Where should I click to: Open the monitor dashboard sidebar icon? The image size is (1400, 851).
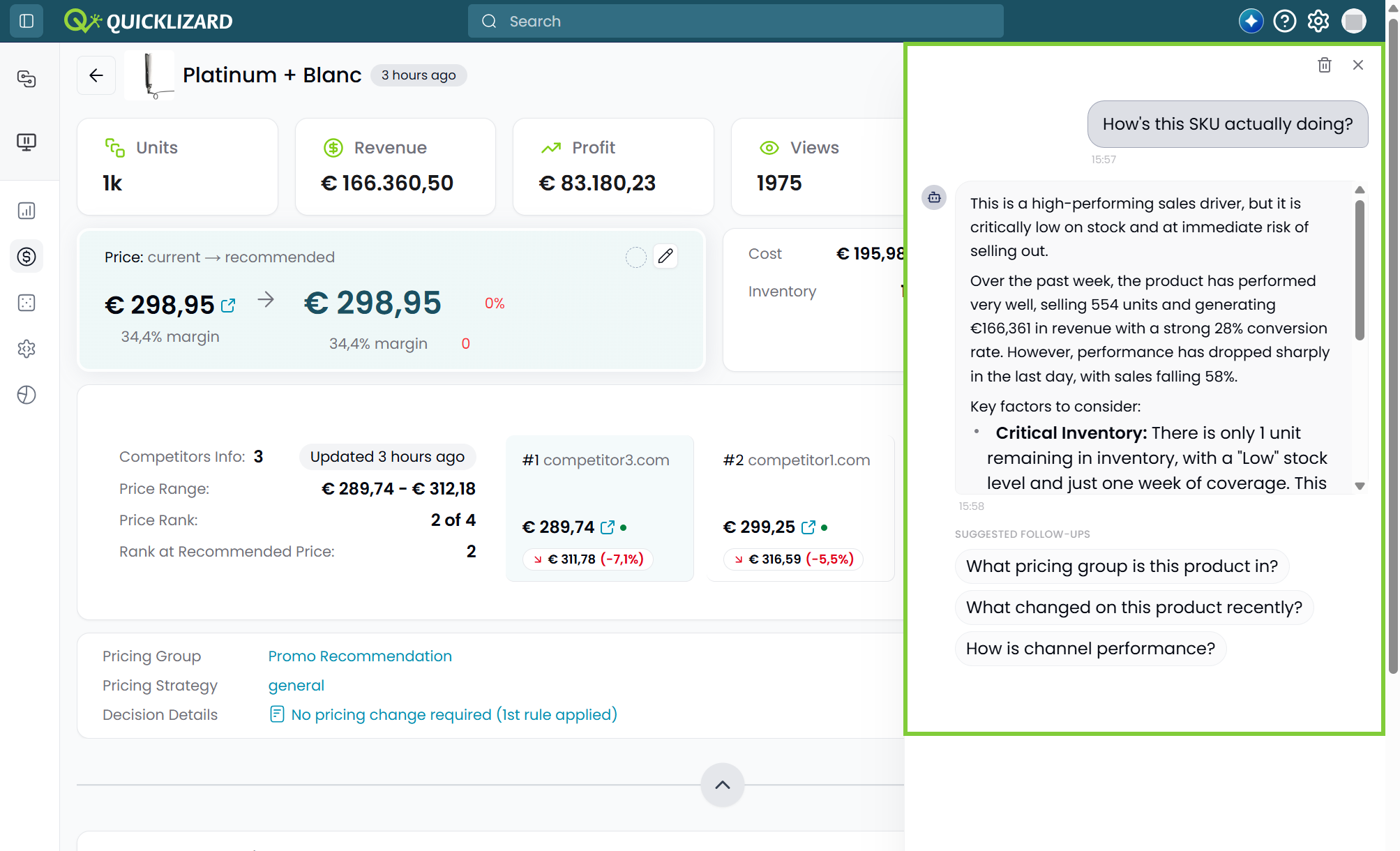coord(27,142)
